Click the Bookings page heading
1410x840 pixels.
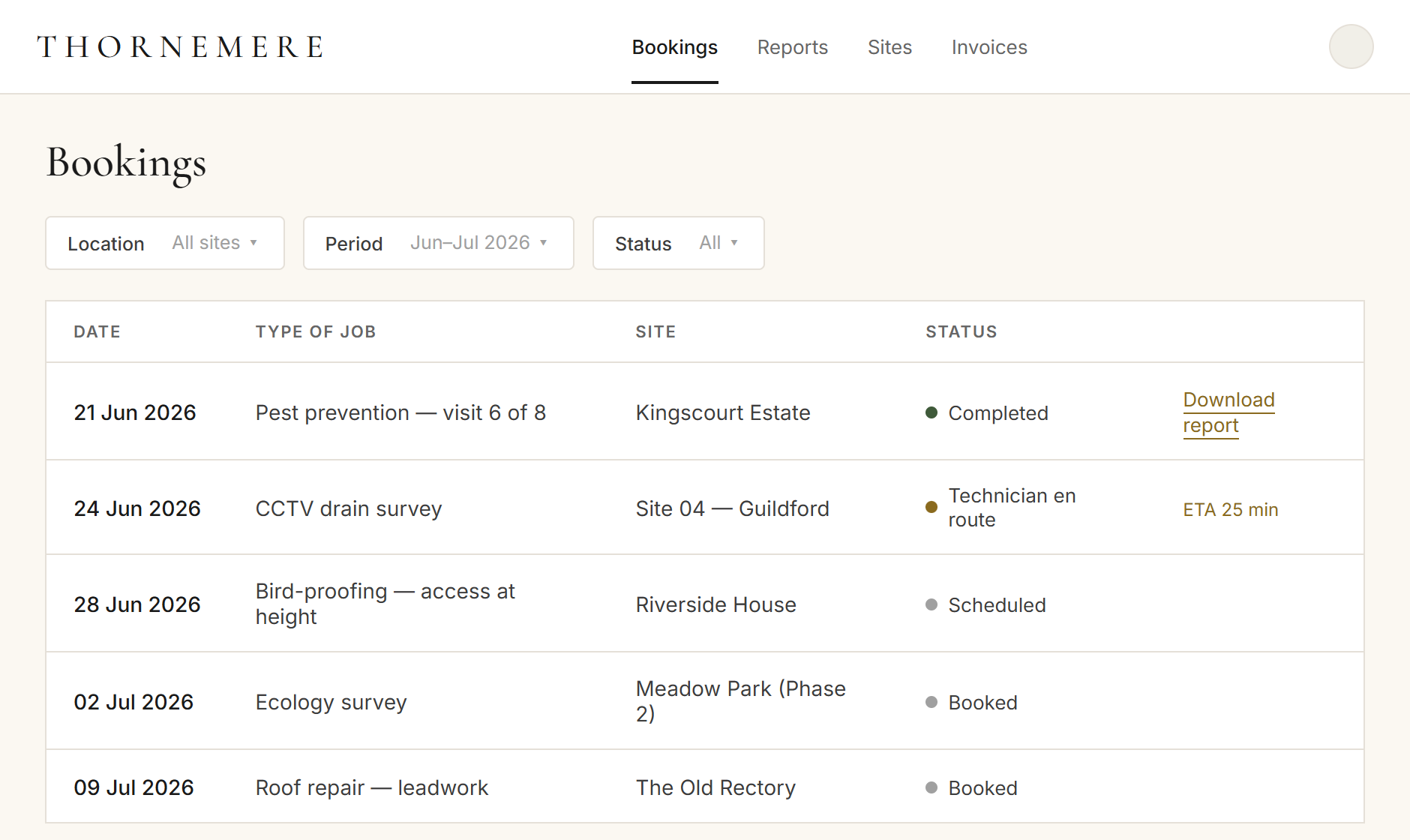(x=126, y=163)
